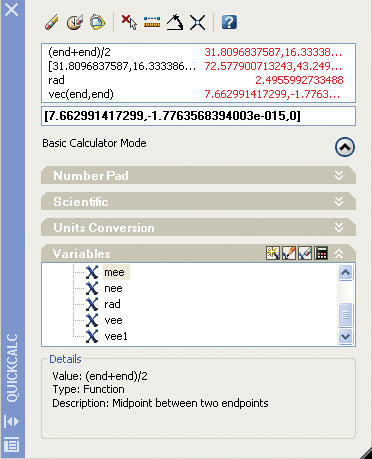Screen dimensions: 372x459
Task: Click the calculator expression input box
Action: (x=198, y=116)
